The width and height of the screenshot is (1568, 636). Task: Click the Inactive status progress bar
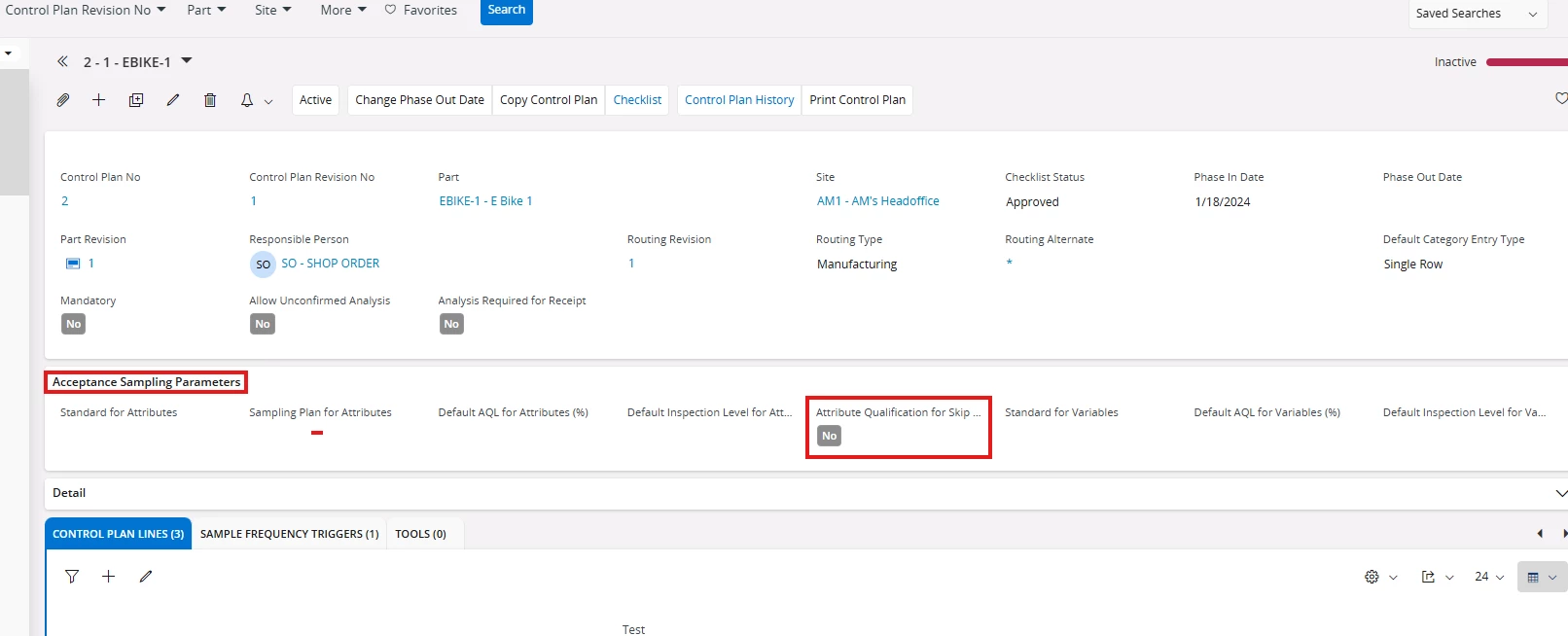tap(1526, 62)
